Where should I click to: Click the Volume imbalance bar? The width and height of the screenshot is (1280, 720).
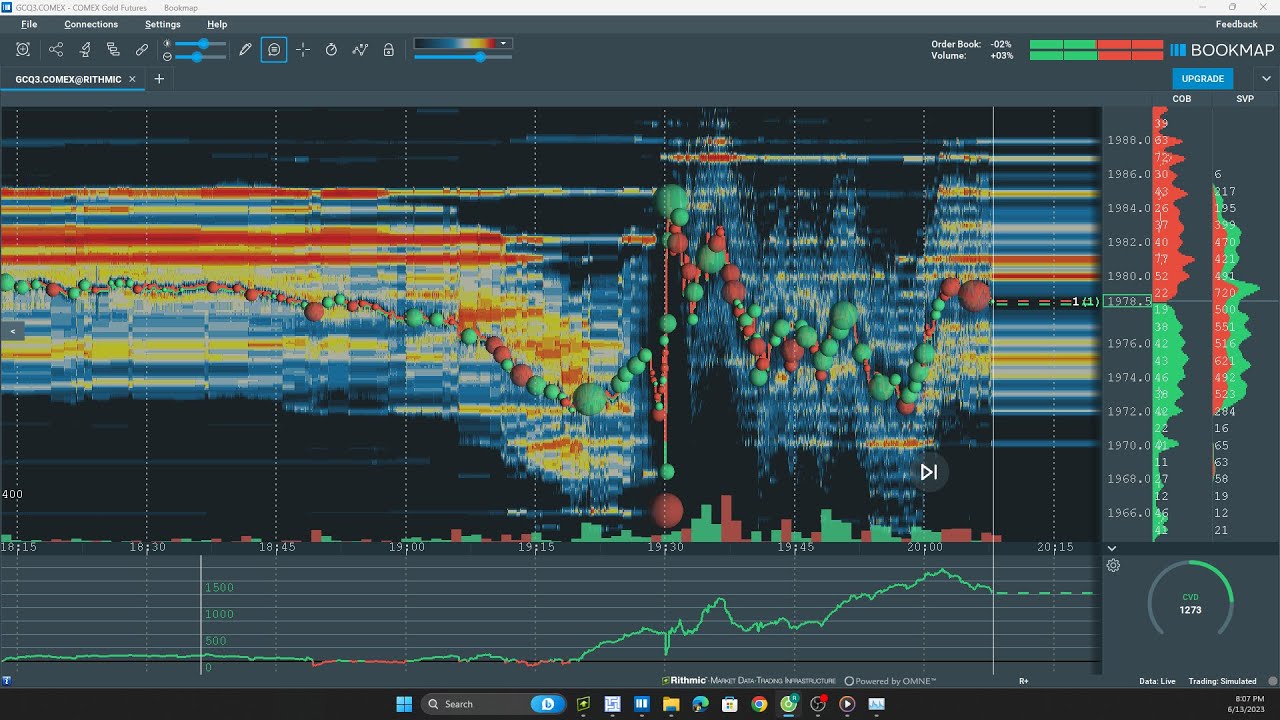pyautogui.click(x=1096, y=56)
